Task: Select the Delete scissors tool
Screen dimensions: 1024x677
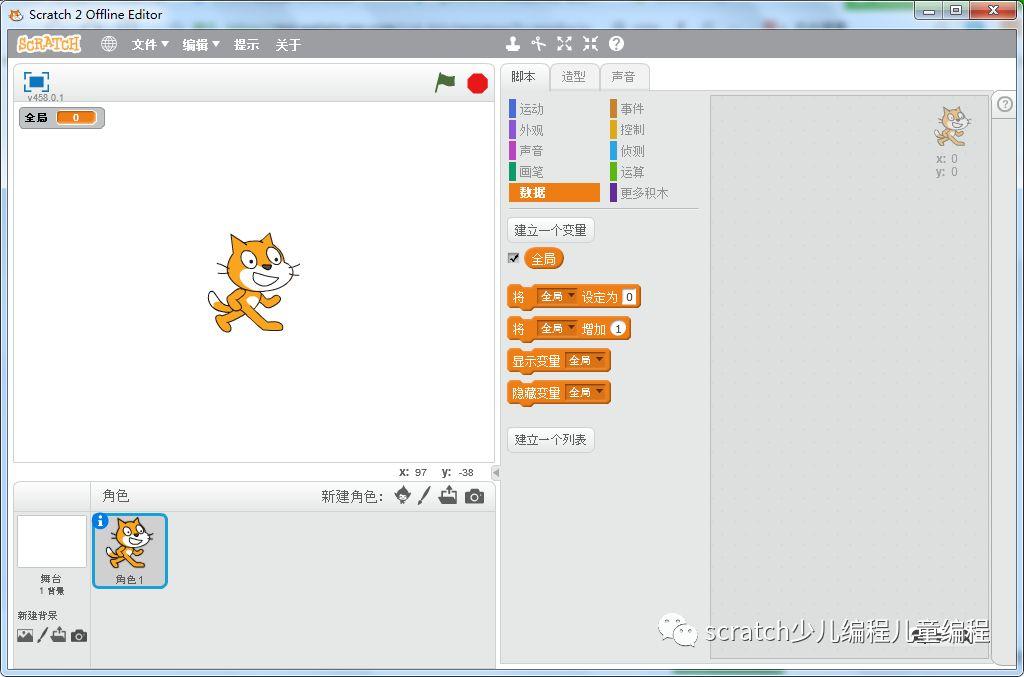Action: (x=538, y=44)
